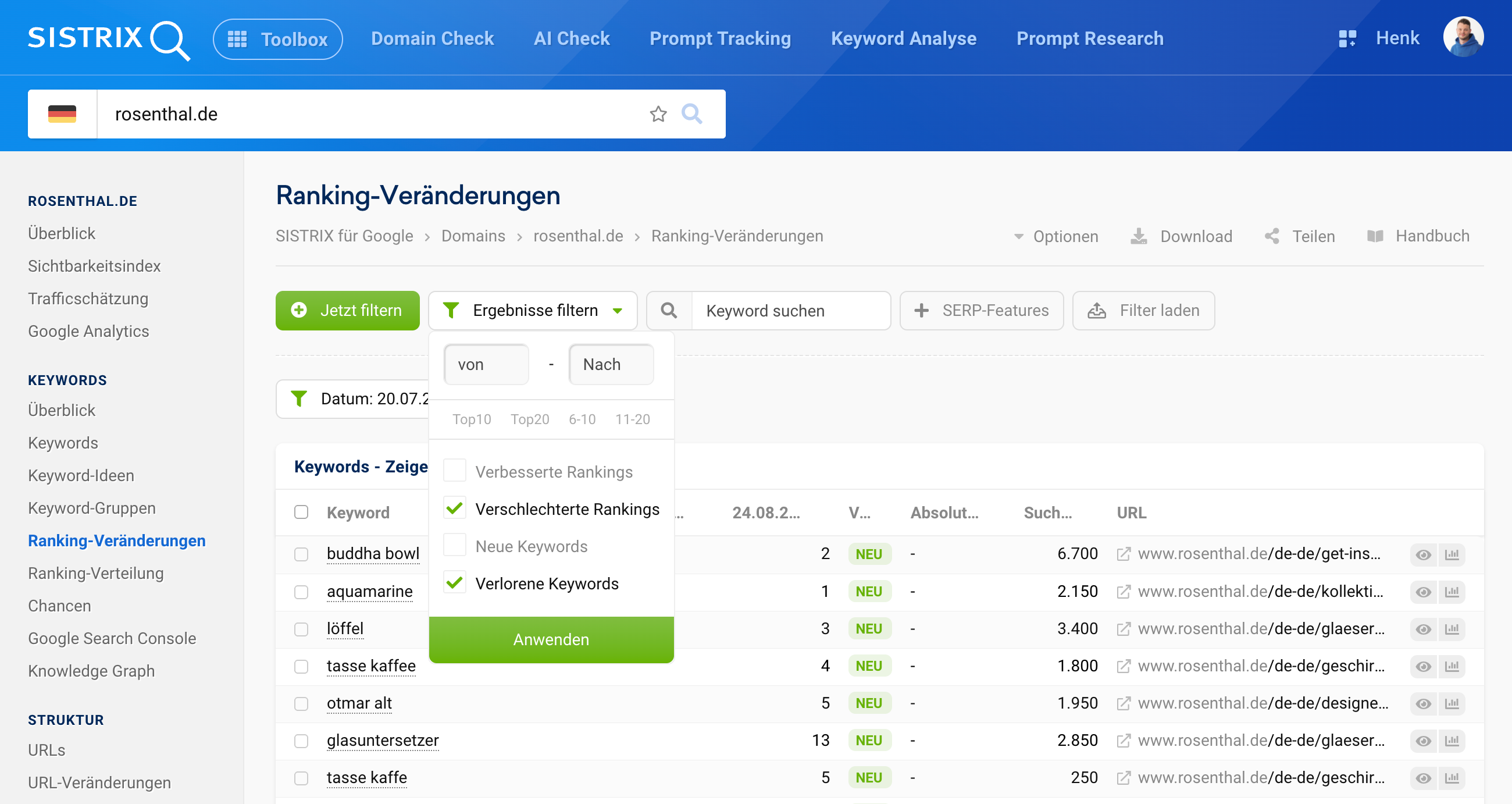The width and height of the screenshot is (1512, 804).
Task: Show SERP eye icon for tasse kaffee
Action: point(1424,667)
